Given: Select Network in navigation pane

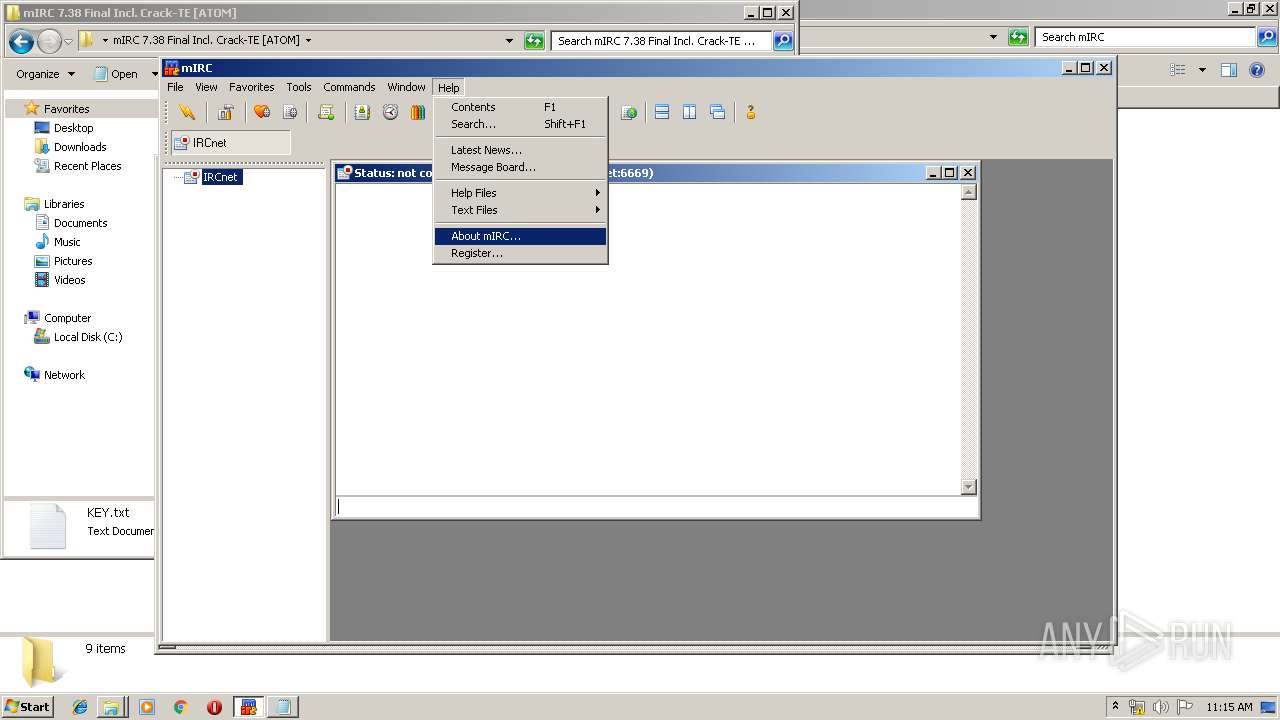Looking at the screenshot, I should [x=64, y=375].
